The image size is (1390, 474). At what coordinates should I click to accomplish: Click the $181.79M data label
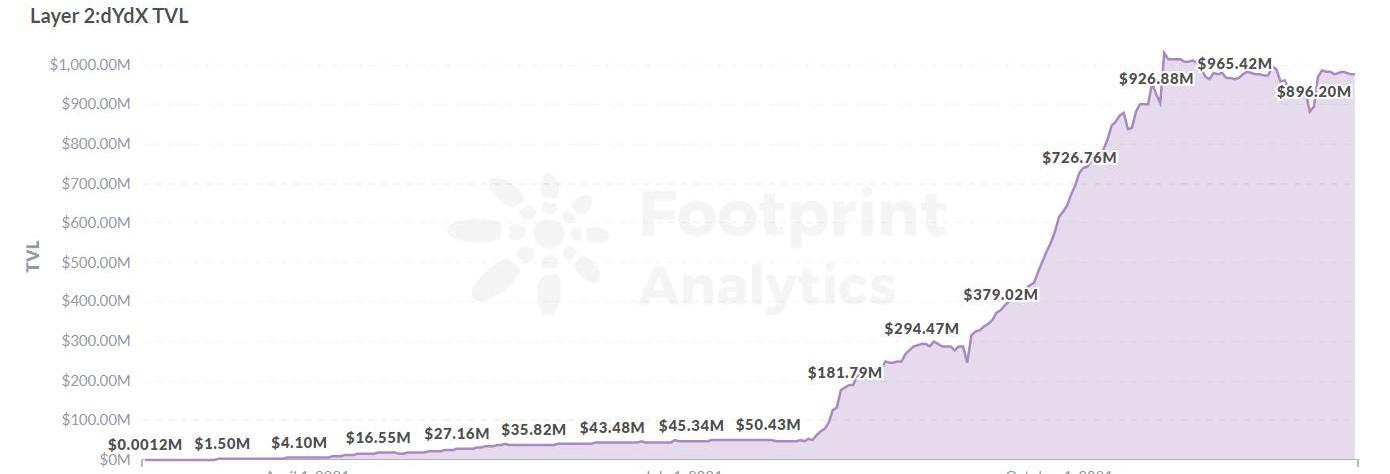click(x=845, y=373)
